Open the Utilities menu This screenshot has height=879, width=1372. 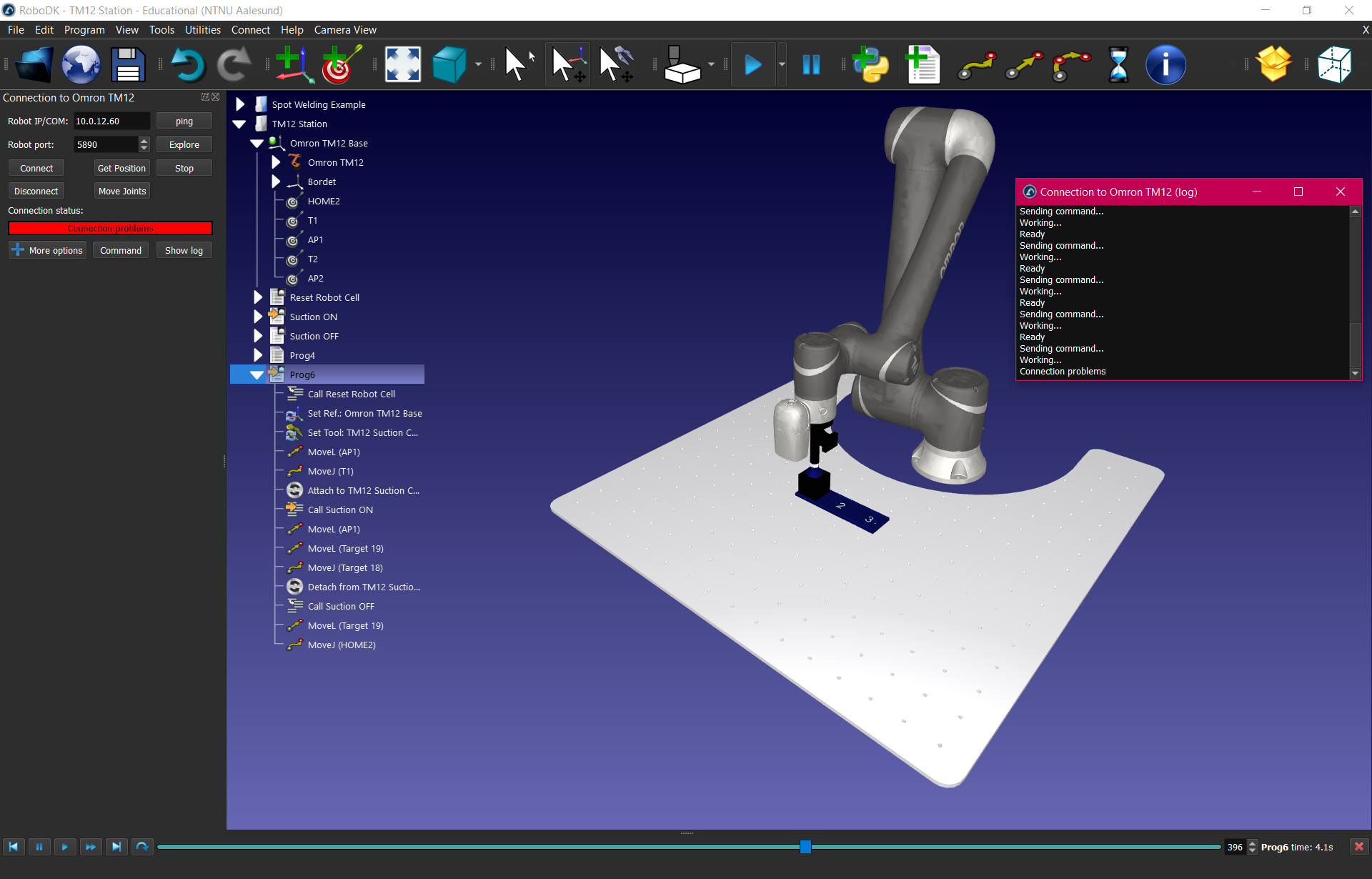pos(202,30)
